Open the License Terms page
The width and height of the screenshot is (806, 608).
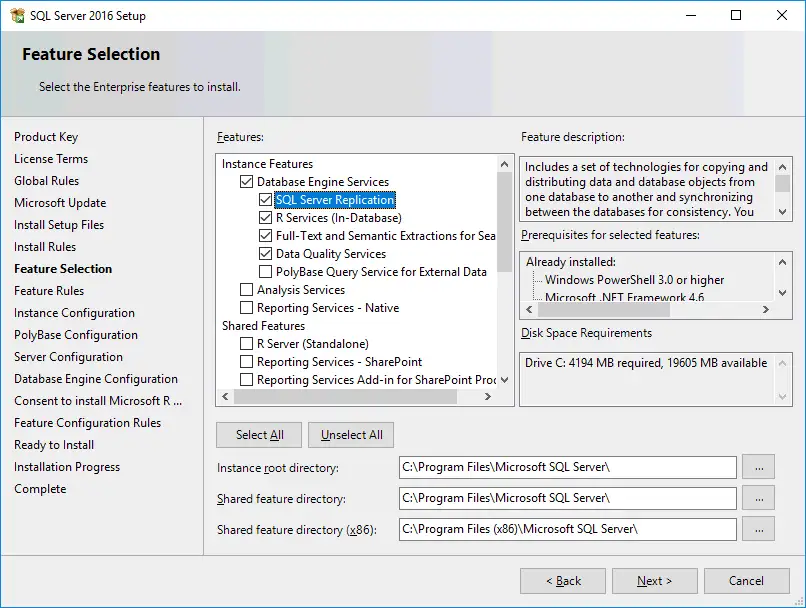(x=51, y=158)
